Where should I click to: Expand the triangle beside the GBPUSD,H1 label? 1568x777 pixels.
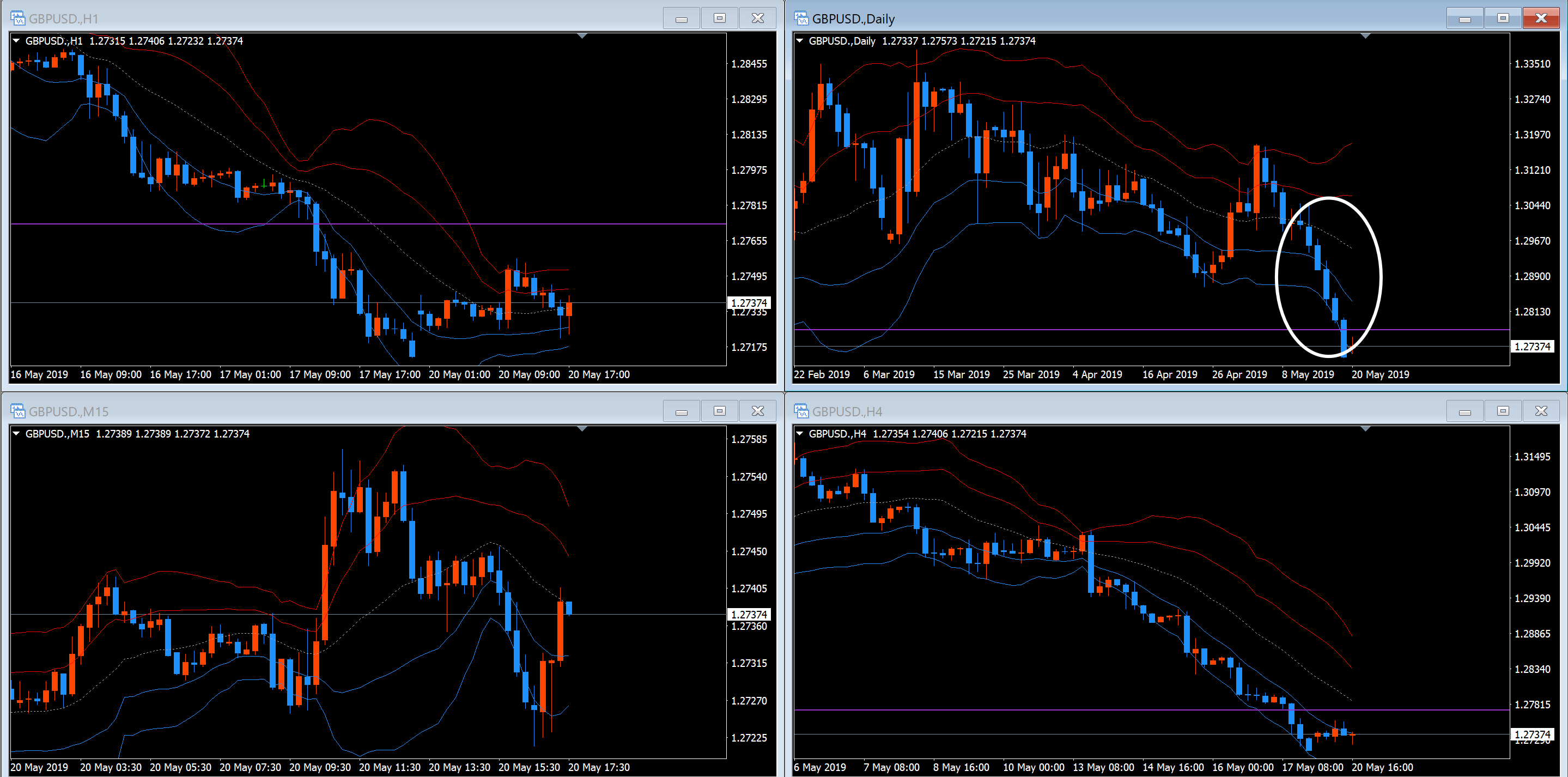click(16, 41)
